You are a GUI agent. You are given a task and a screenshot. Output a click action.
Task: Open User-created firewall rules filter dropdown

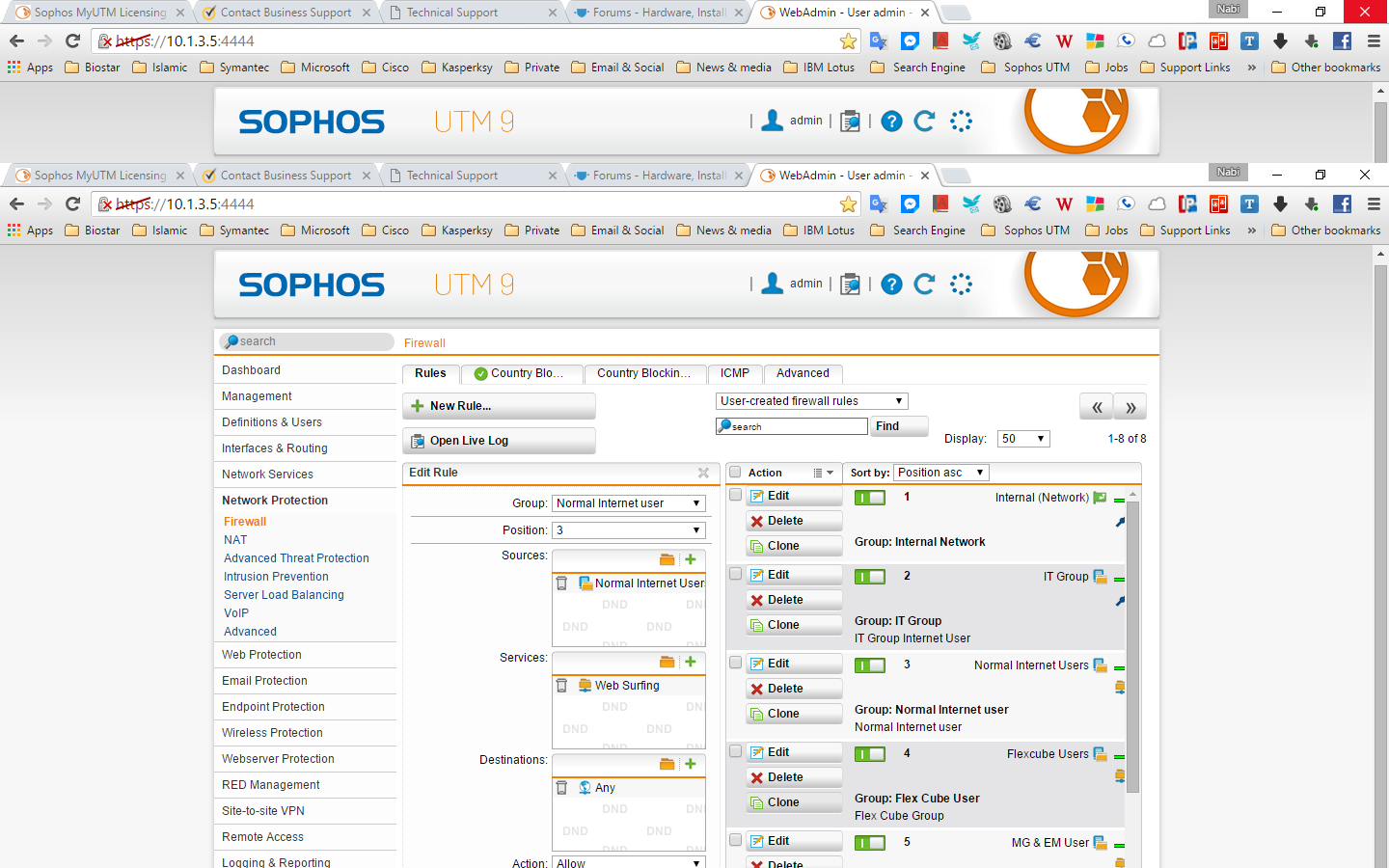coord(811,401)
